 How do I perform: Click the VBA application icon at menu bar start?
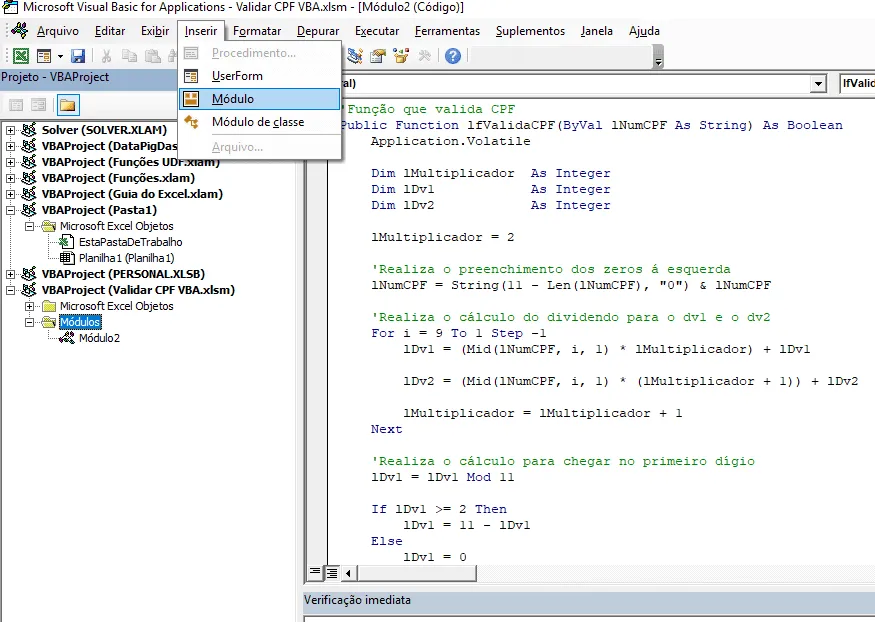click(19, 31)
